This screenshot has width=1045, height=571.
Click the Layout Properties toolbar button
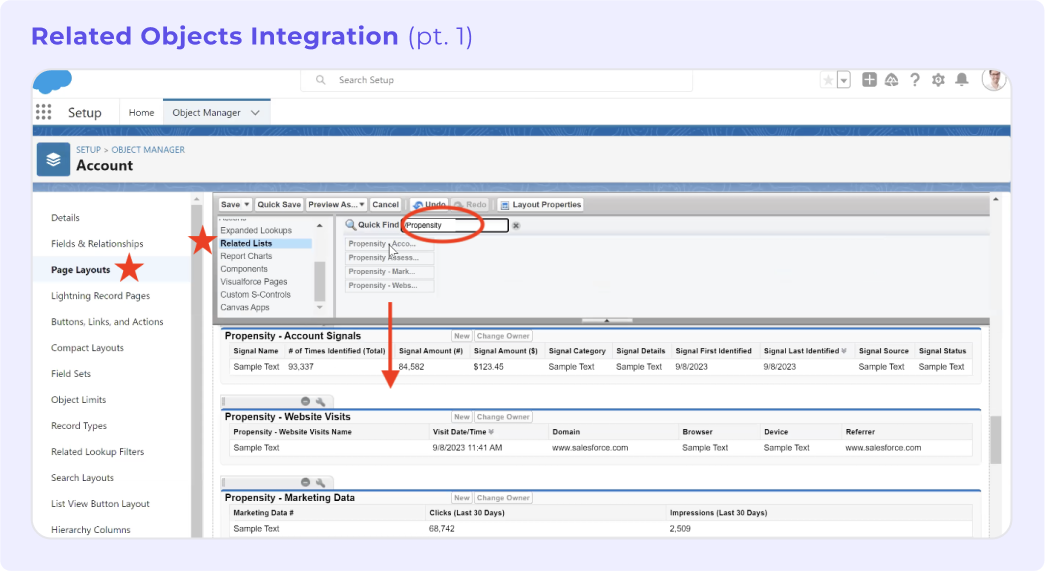coord(540,205)
